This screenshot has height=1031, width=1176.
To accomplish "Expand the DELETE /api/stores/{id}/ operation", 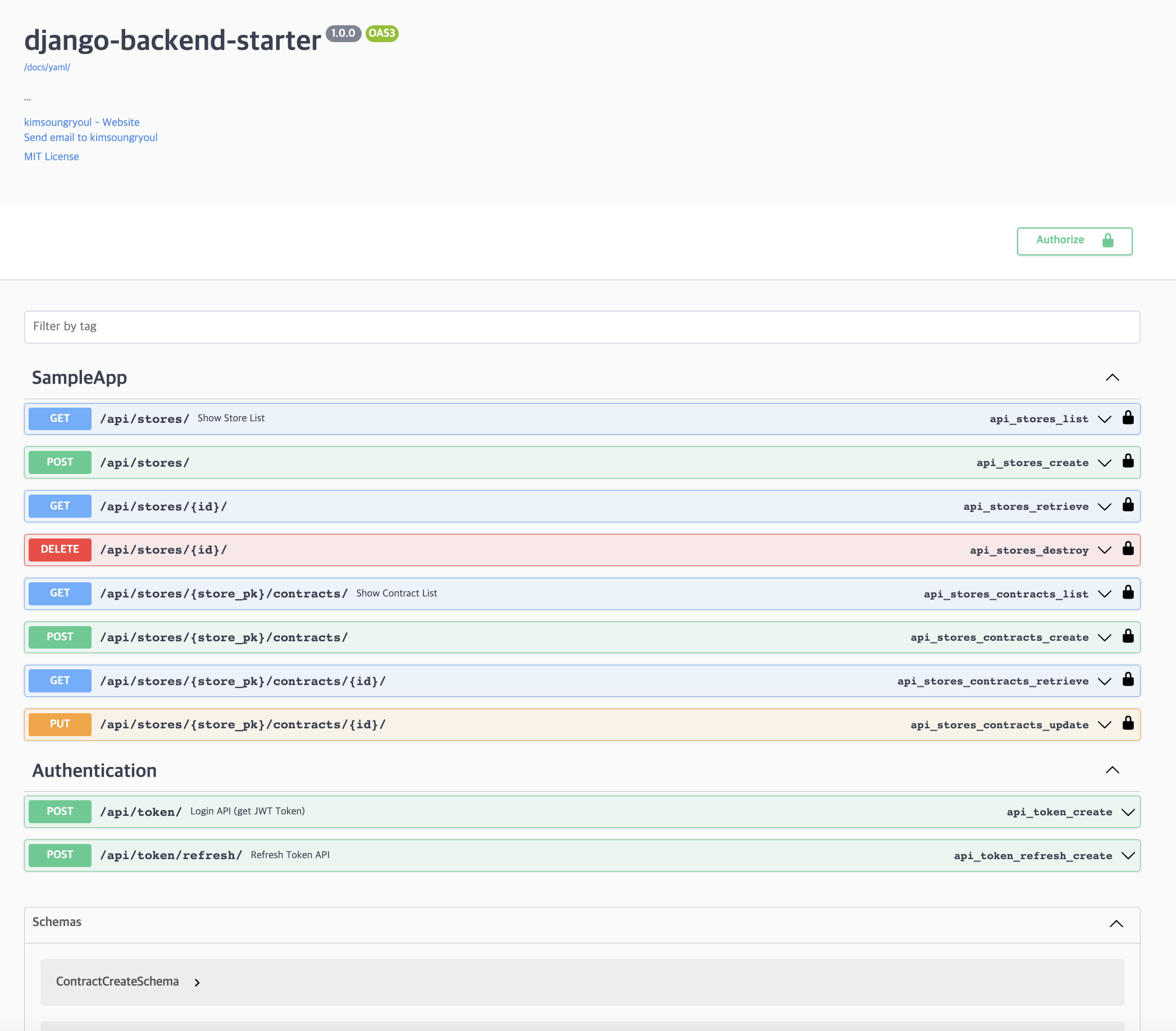I will 575,550.
